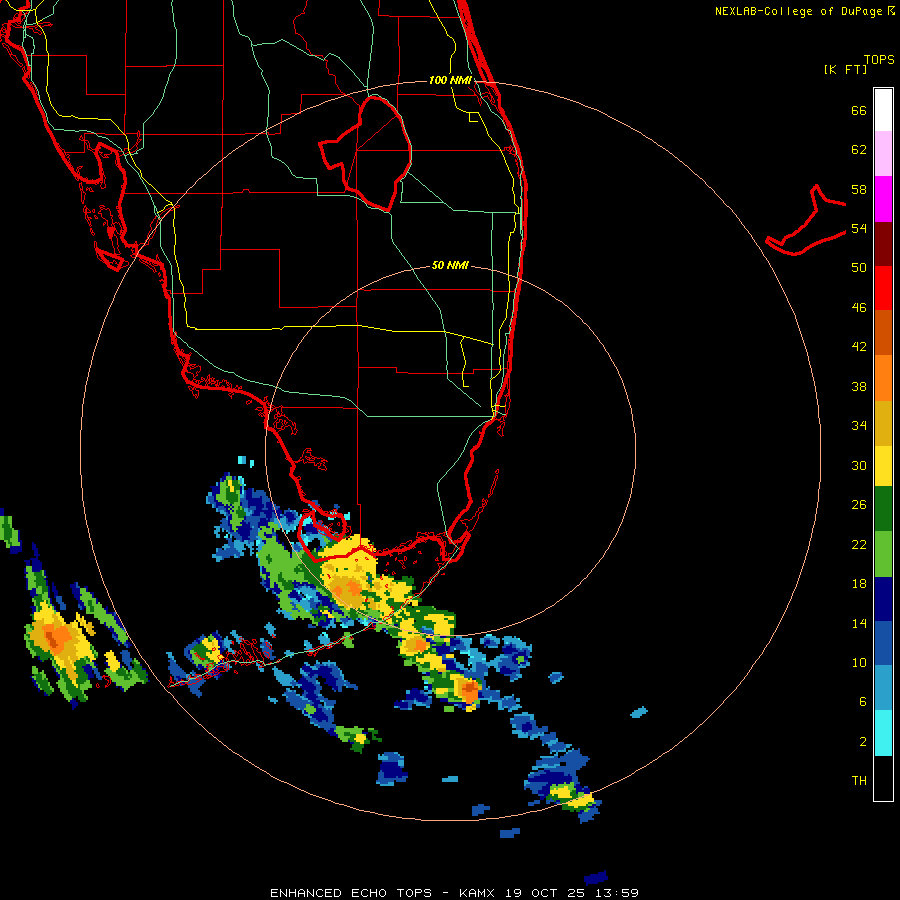
Task: Click the 42 value on the legend
Action: (859, 347)
